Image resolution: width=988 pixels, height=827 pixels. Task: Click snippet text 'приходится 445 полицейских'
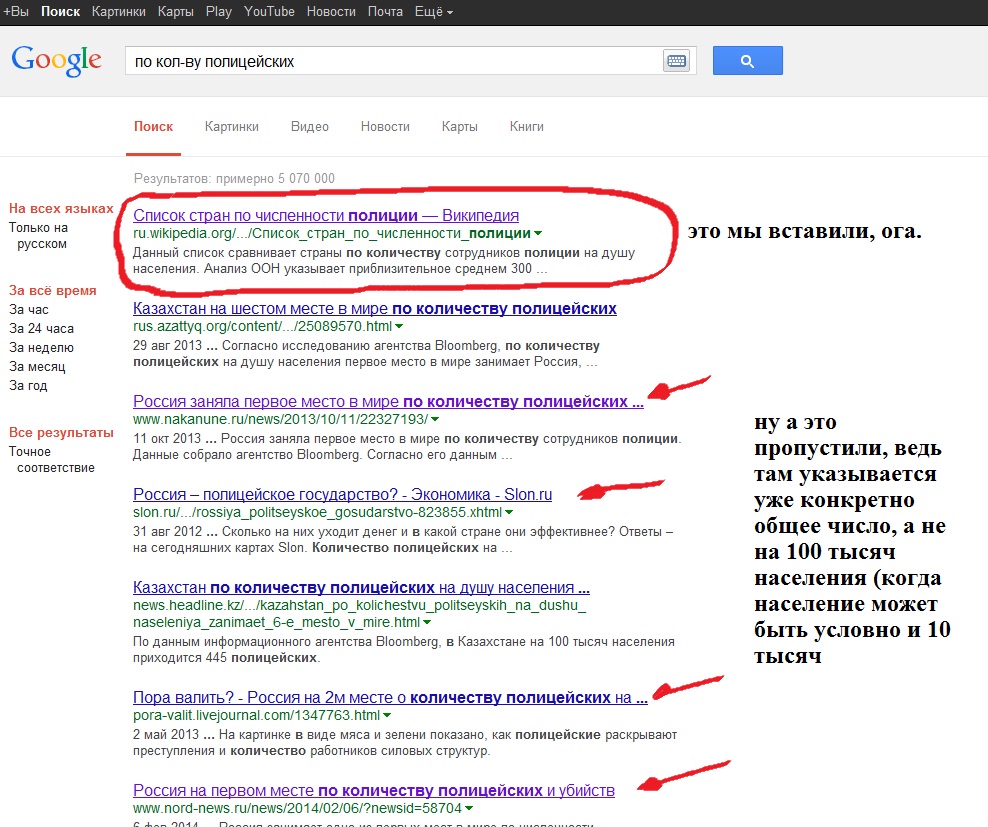[x=226, y=658]
